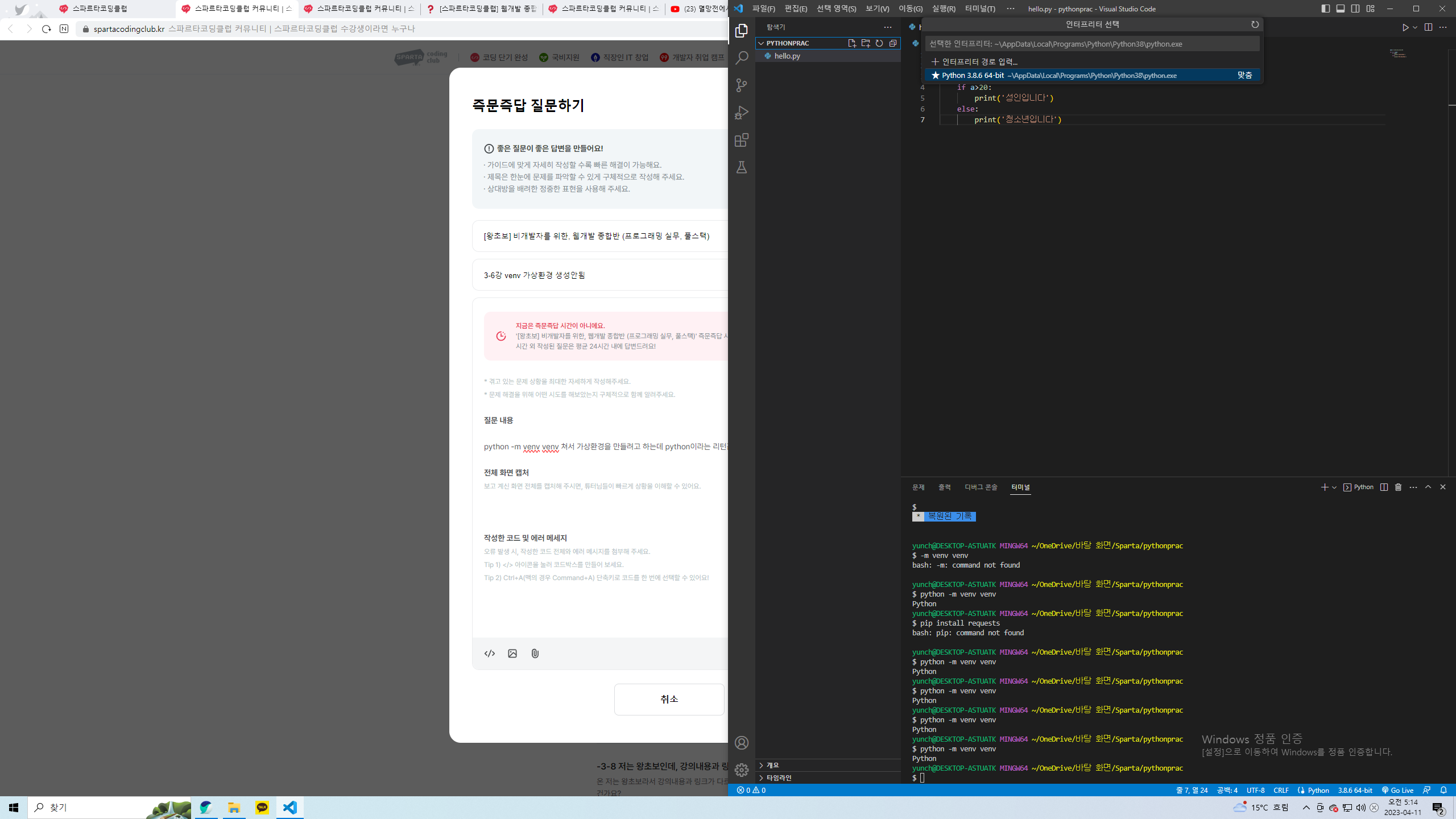
Task: Open the 파일(F) menu
Action: point(763,9)
